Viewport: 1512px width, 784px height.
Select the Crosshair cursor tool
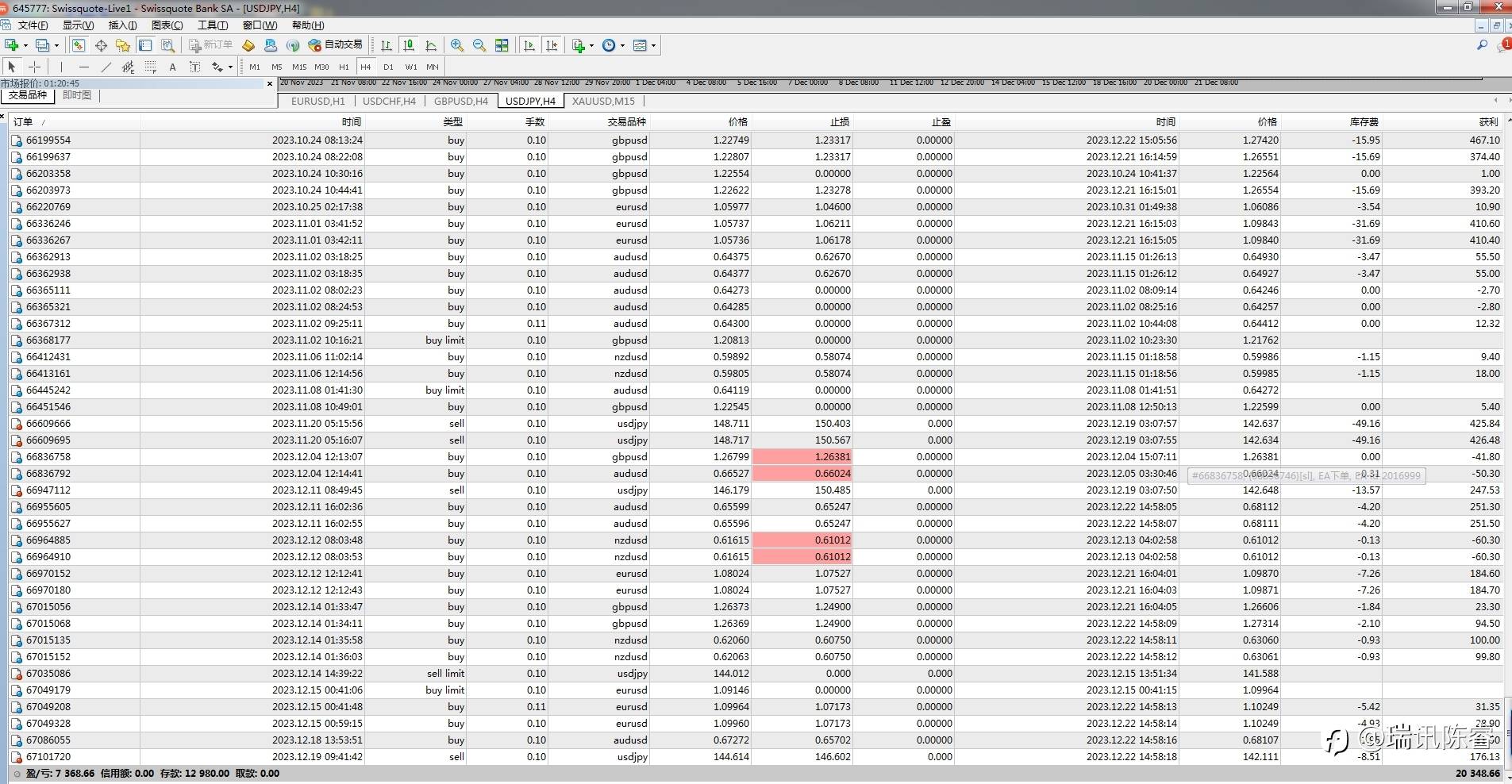click(x=34, y=67)
